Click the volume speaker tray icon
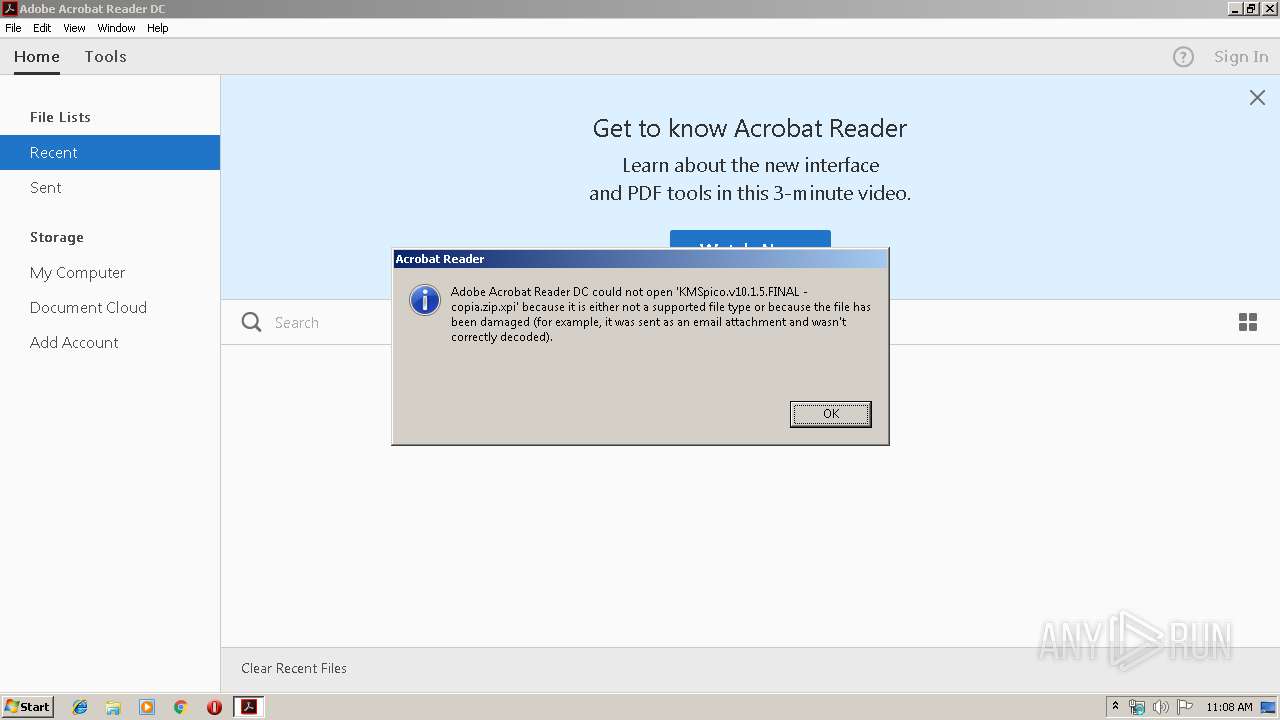 pos(1161,707)
